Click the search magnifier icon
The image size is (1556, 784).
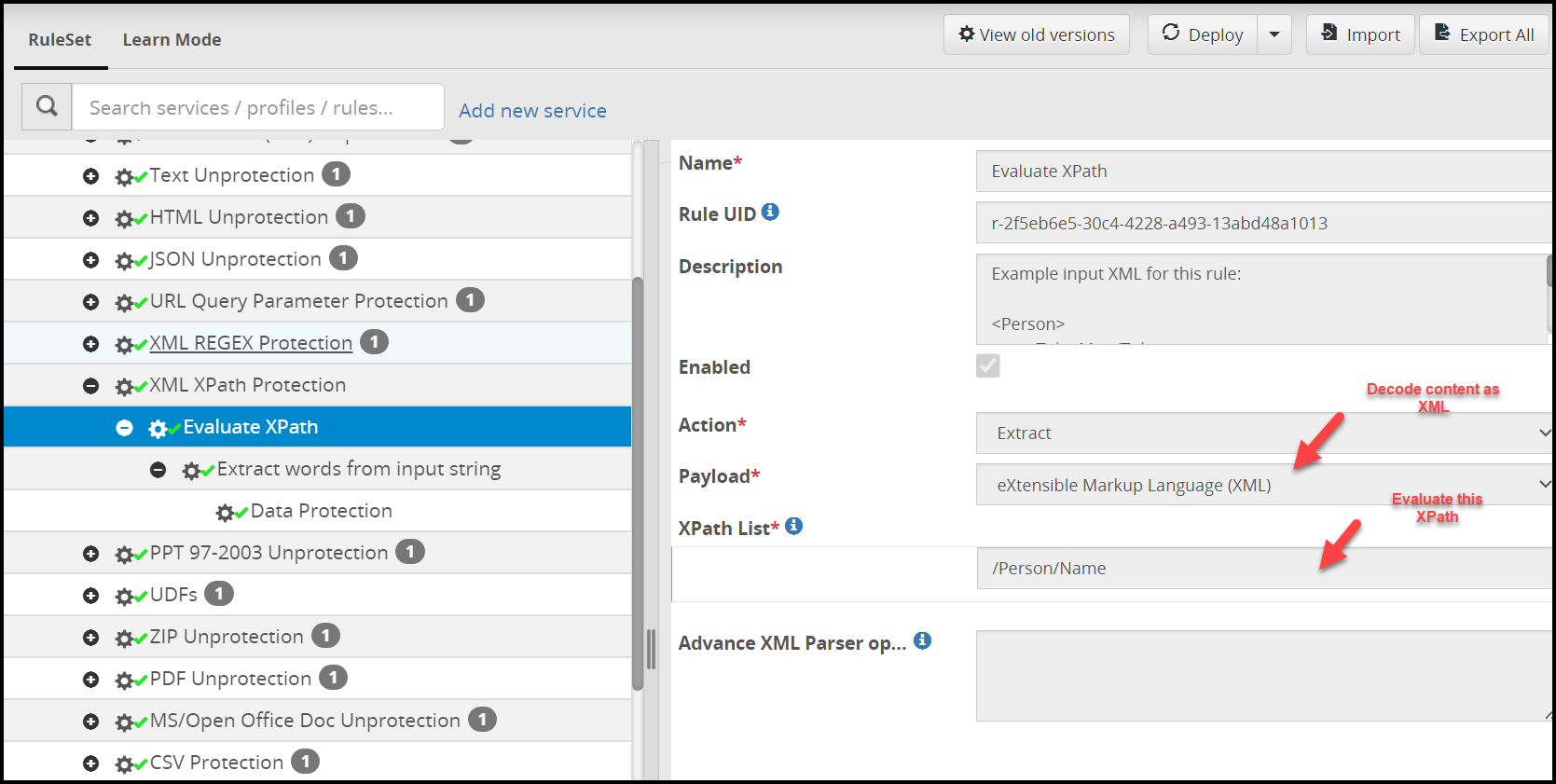click(x=47, y=107)
